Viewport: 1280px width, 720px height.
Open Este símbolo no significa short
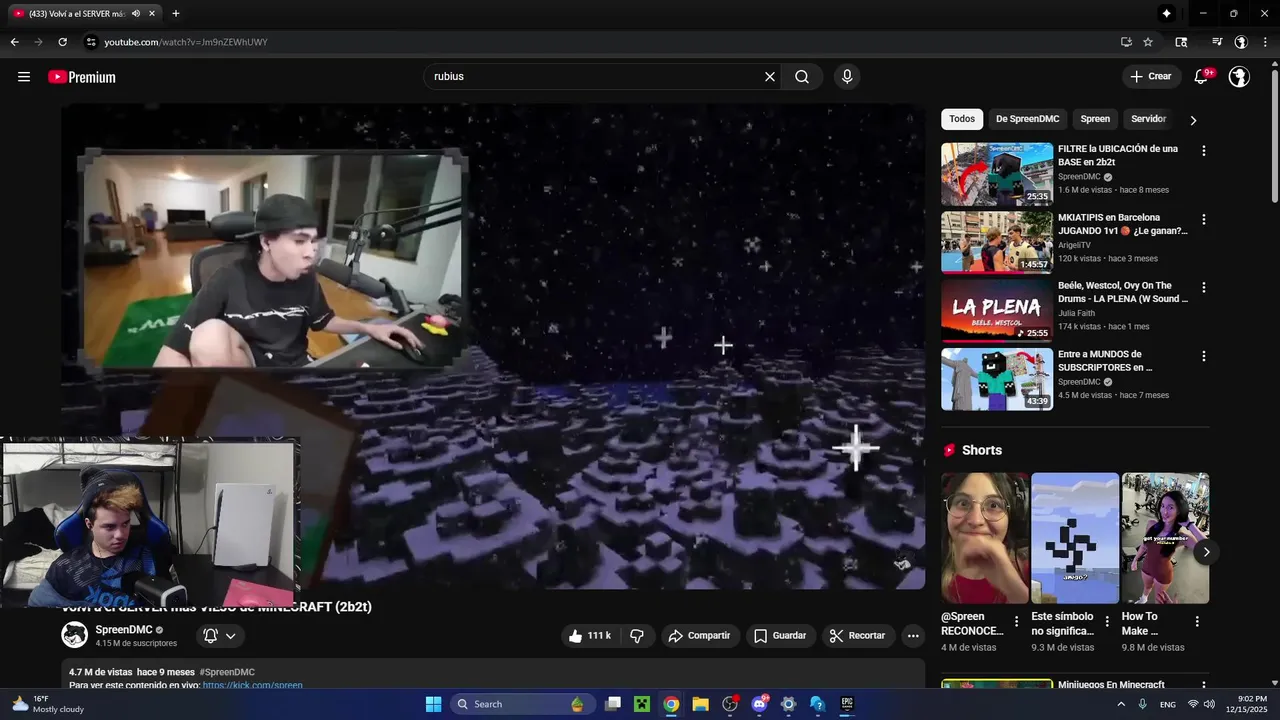[1075, 538]
